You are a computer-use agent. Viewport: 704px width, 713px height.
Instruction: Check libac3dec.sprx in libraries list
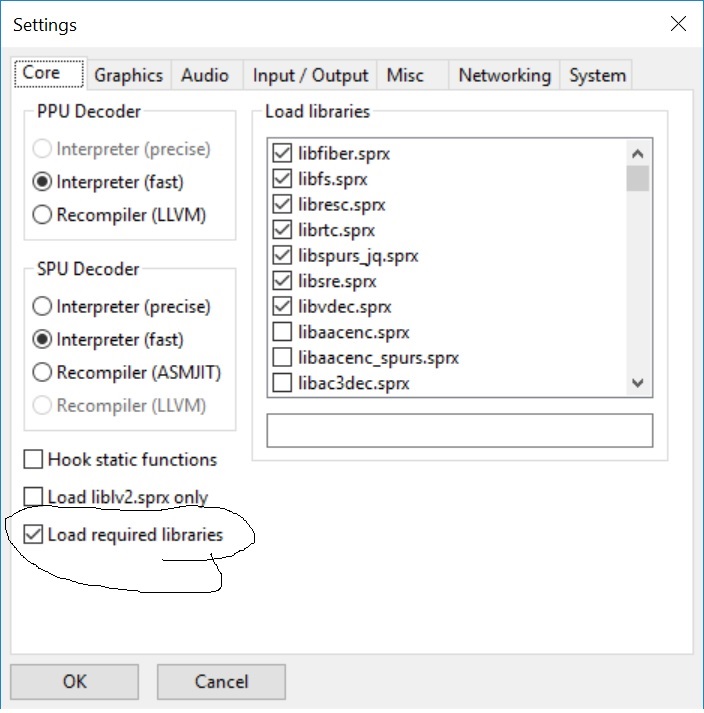[x=282, y=383]
